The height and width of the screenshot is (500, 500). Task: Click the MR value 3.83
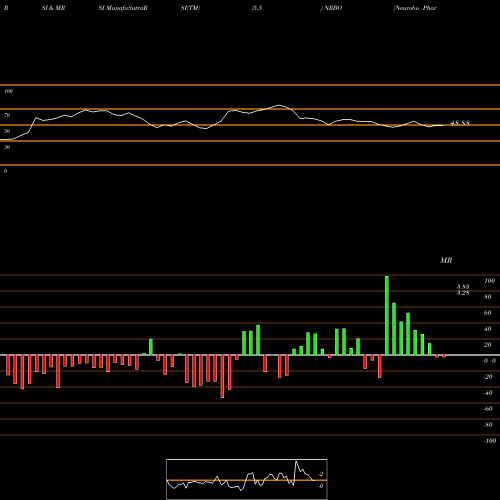(x=463, y=287)
